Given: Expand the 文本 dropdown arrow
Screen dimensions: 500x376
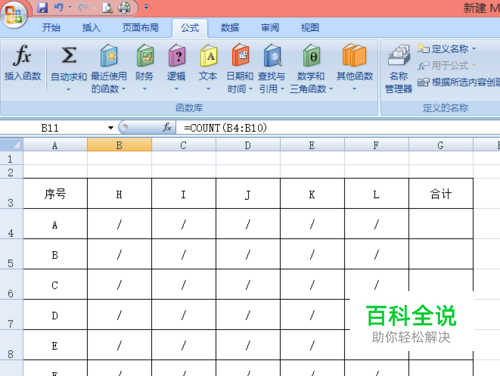Looking at the screenshot, I should tap(208, 89).
